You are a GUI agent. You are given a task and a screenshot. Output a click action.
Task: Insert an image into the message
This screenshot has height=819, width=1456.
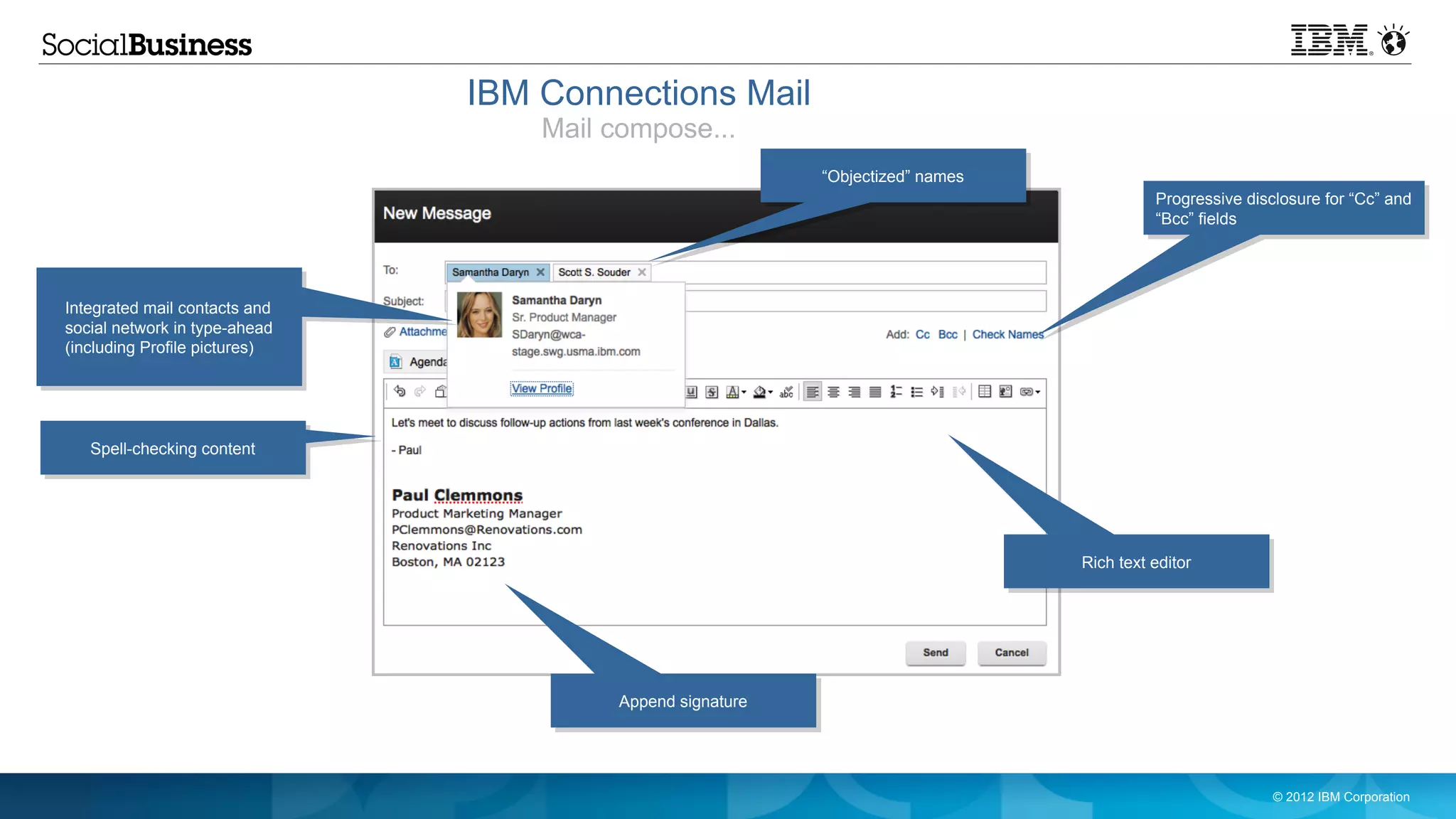[1005, 391]
